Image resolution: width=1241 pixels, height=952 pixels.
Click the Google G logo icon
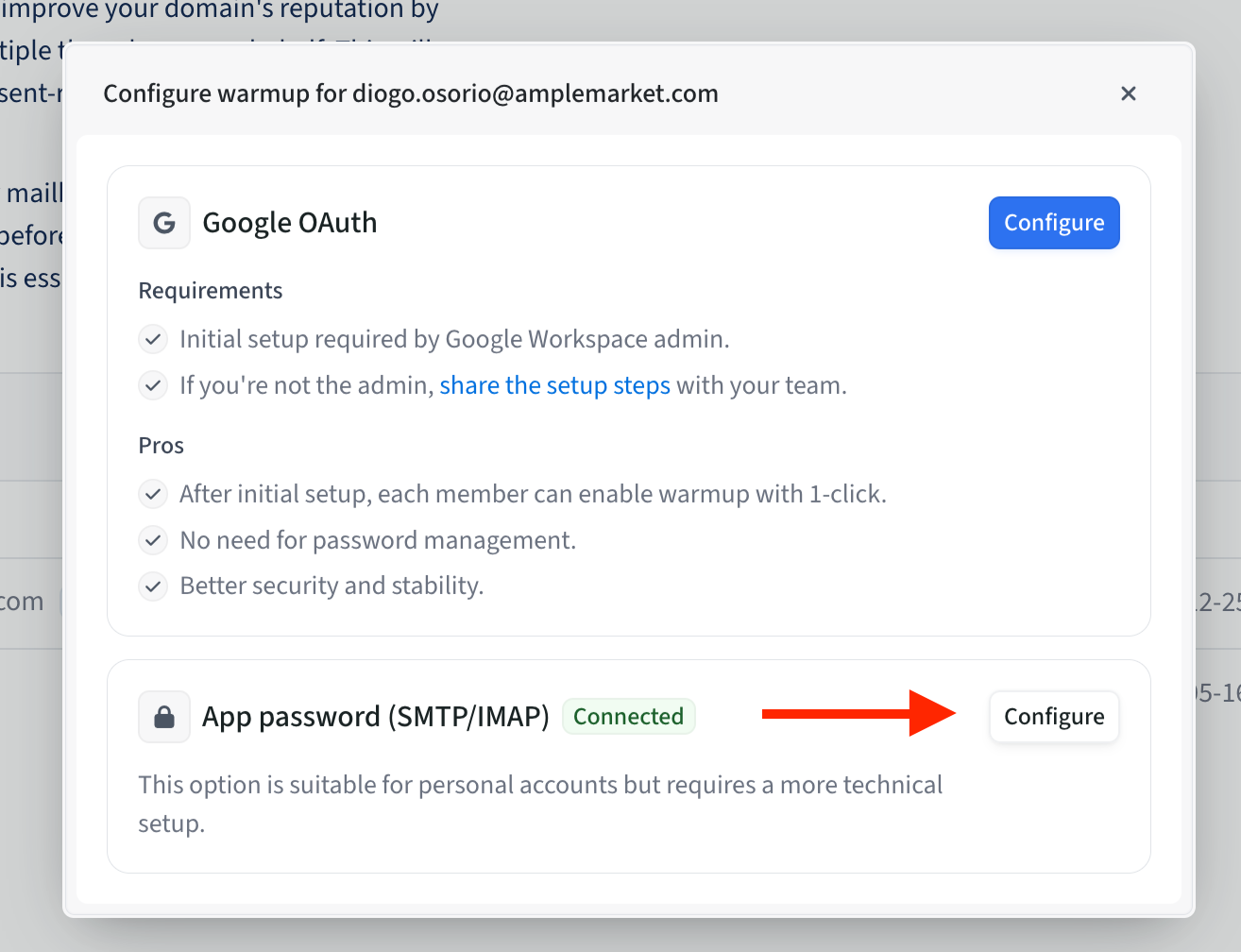click(x=164, y=223)
